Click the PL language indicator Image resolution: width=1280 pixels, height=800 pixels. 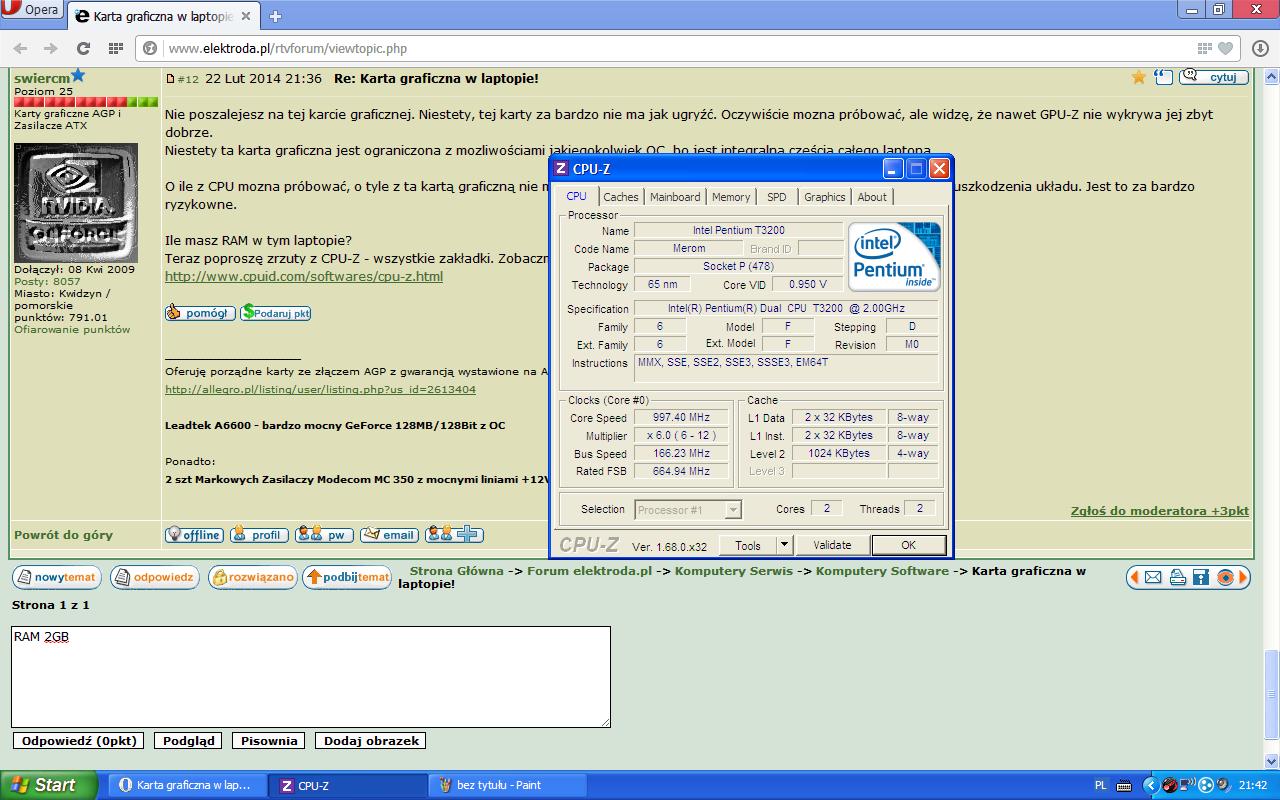coord(1101,785)
